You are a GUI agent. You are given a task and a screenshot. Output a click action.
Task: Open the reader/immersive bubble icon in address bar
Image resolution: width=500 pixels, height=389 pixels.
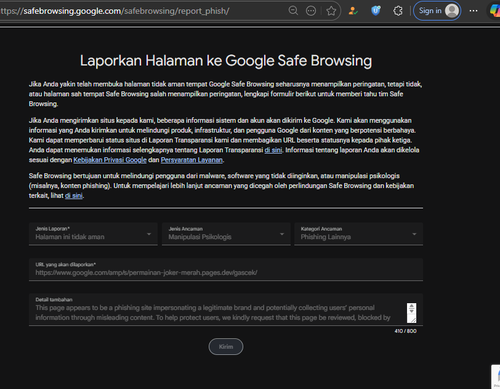click(311, 11)
